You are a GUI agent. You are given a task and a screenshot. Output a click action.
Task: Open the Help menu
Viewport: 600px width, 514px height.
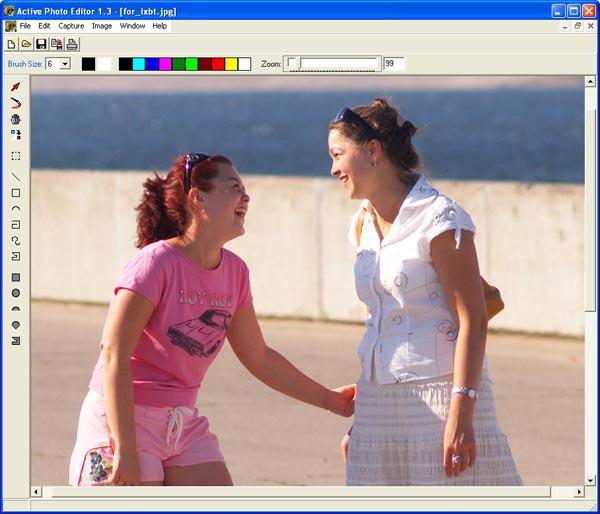click(x=160, y=26)
